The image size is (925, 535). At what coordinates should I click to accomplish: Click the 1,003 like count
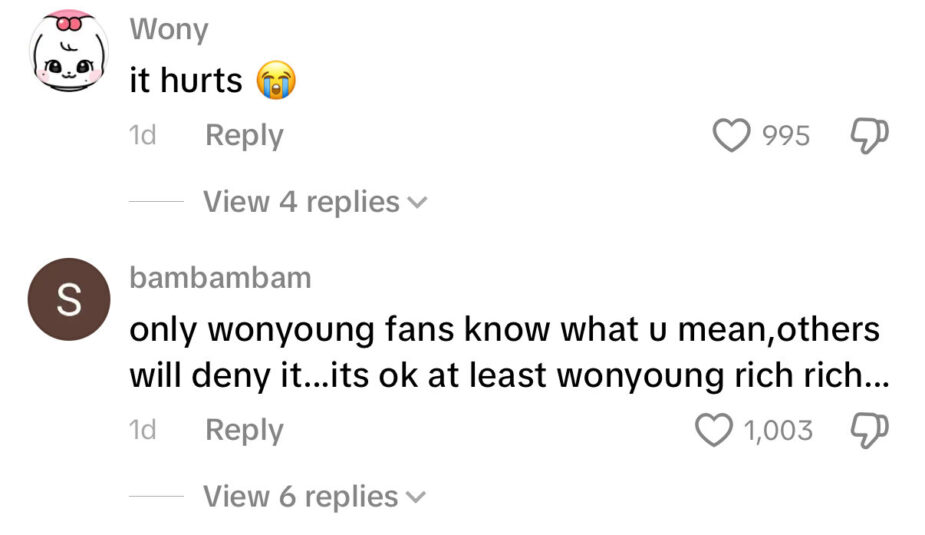pos(778,430)
